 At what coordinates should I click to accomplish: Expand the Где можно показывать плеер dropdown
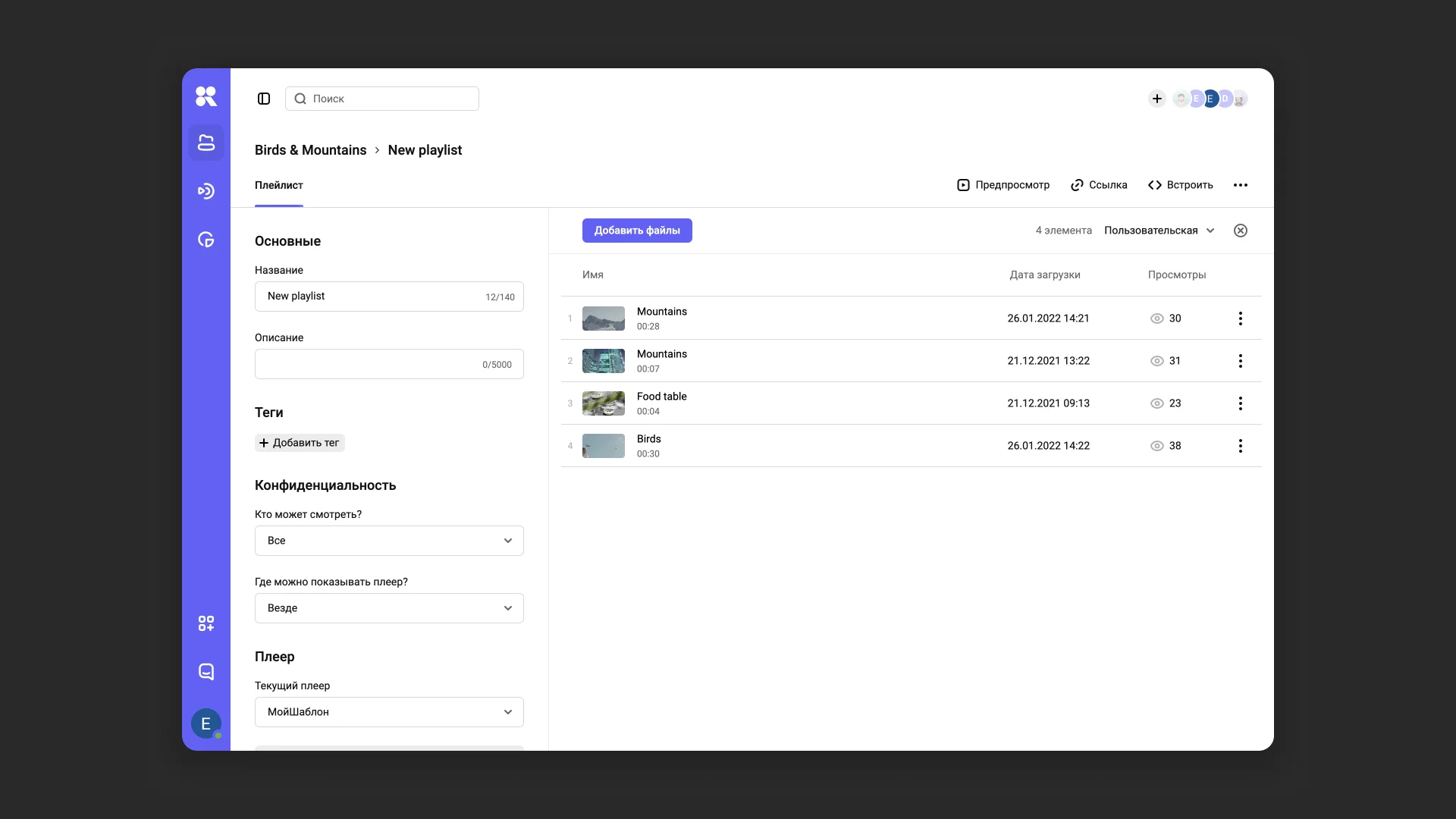pyautogui.click(x=389, y=608)
